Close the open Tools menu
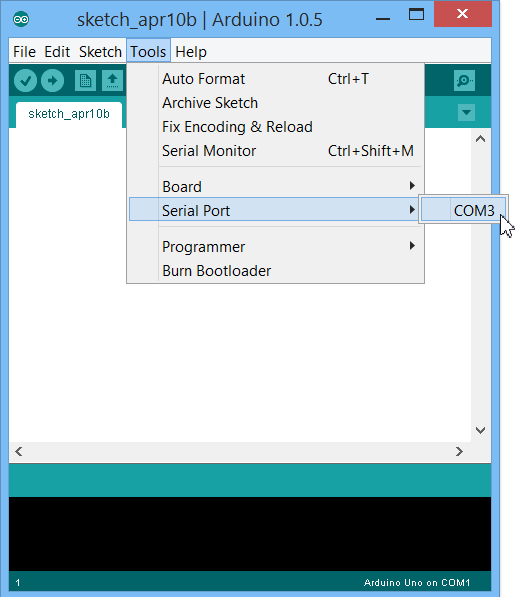 click(x=148, y=51)
